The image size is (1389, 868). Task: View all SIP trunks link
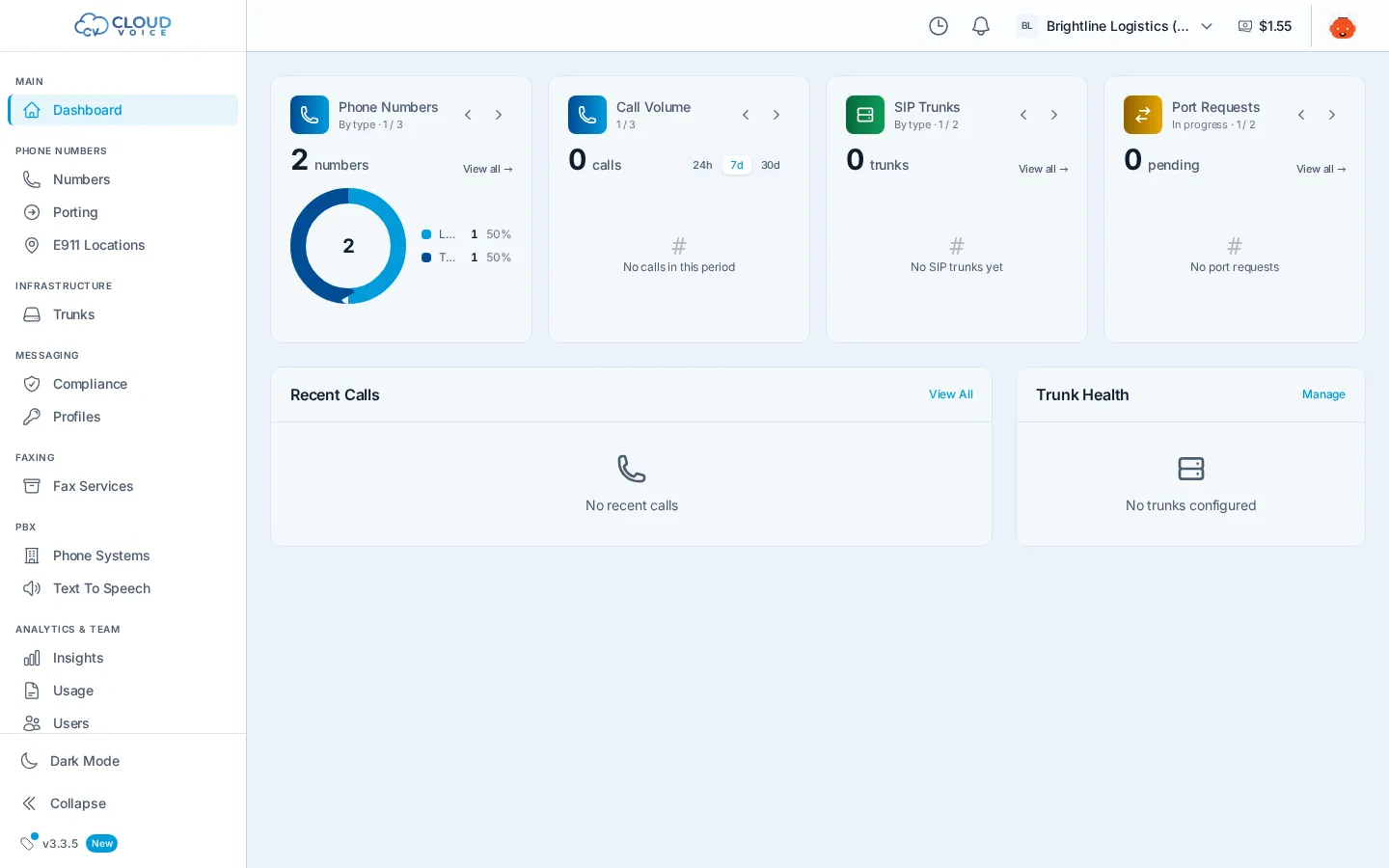[1043, 169]
